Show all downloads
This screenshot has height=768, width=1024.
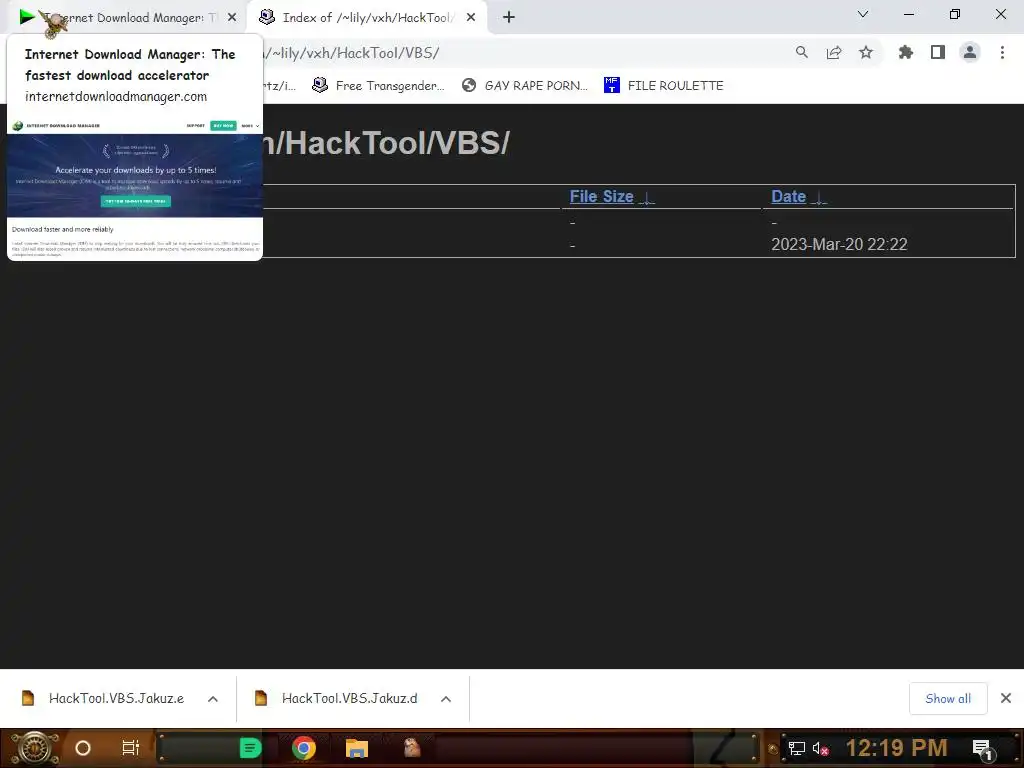[948, 699]
